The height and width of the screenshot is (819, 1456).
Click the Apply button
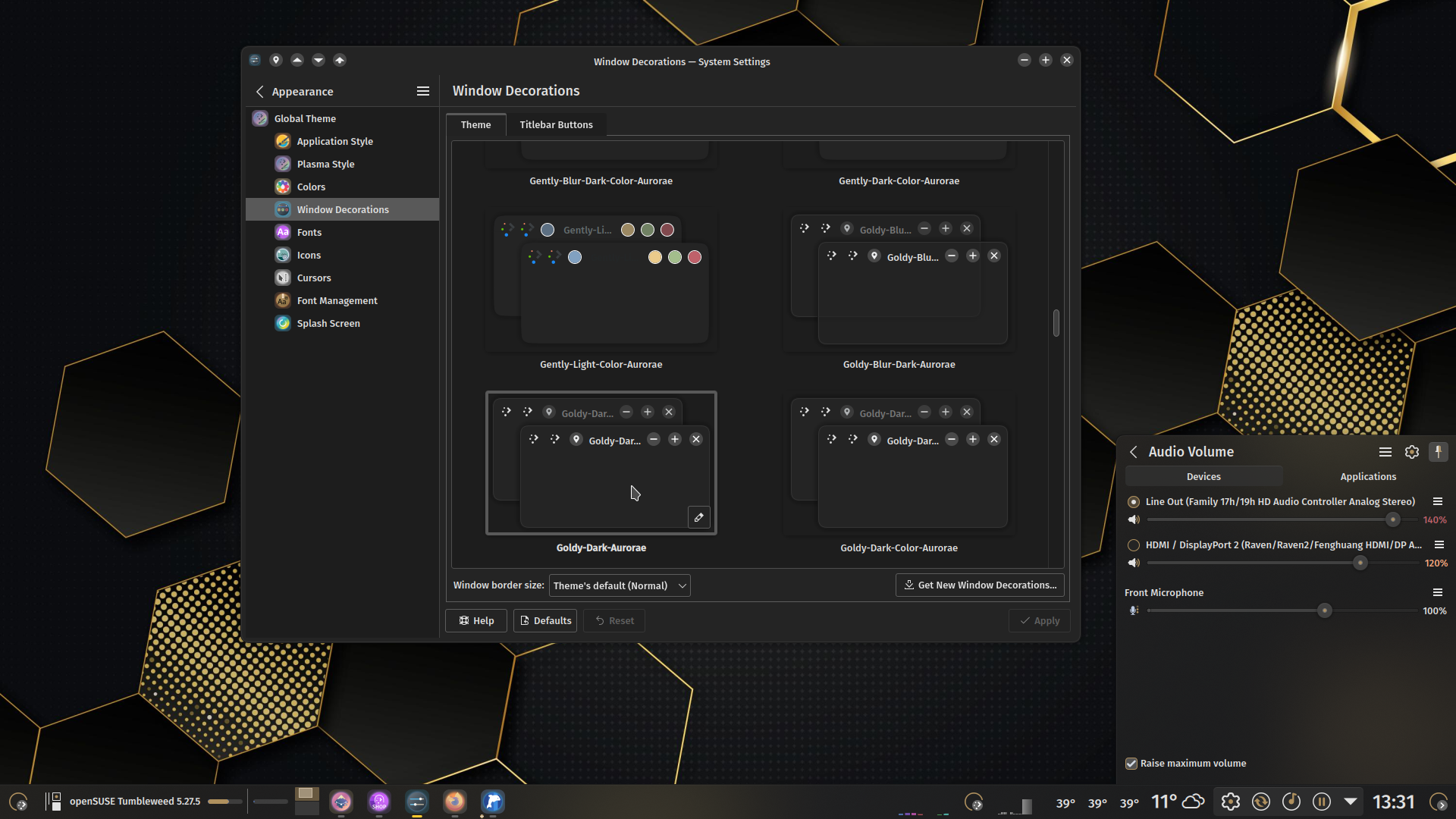[x=1040, y=620]
